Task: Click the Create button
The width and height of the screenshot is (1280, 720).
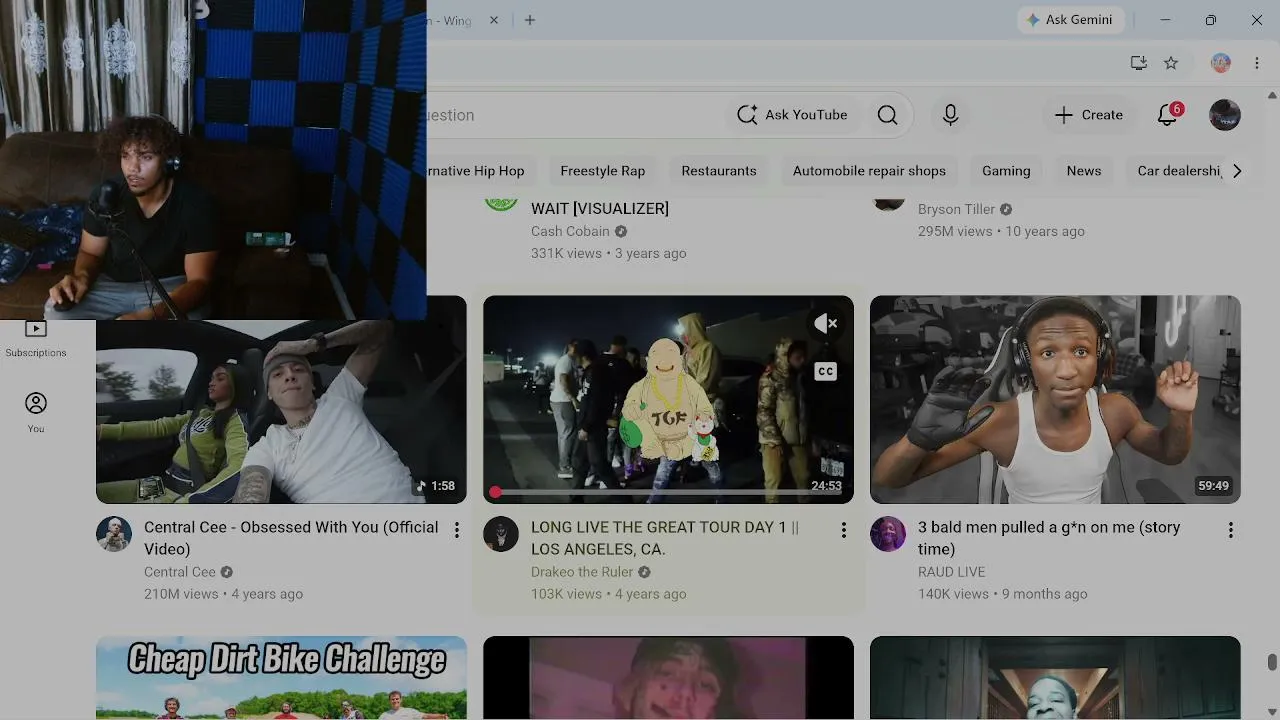Action: click(x=1089, y=115)
